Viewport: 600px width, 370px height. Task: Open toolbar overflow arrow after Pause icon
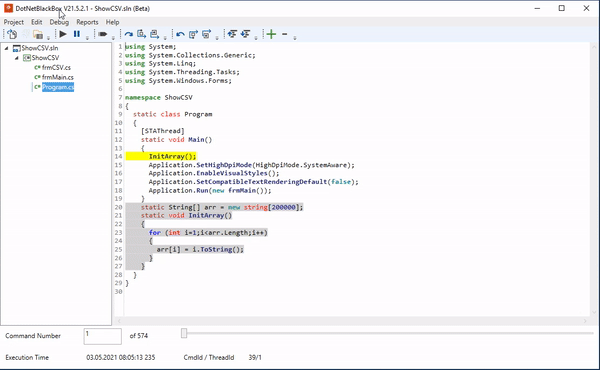(87, 37)
